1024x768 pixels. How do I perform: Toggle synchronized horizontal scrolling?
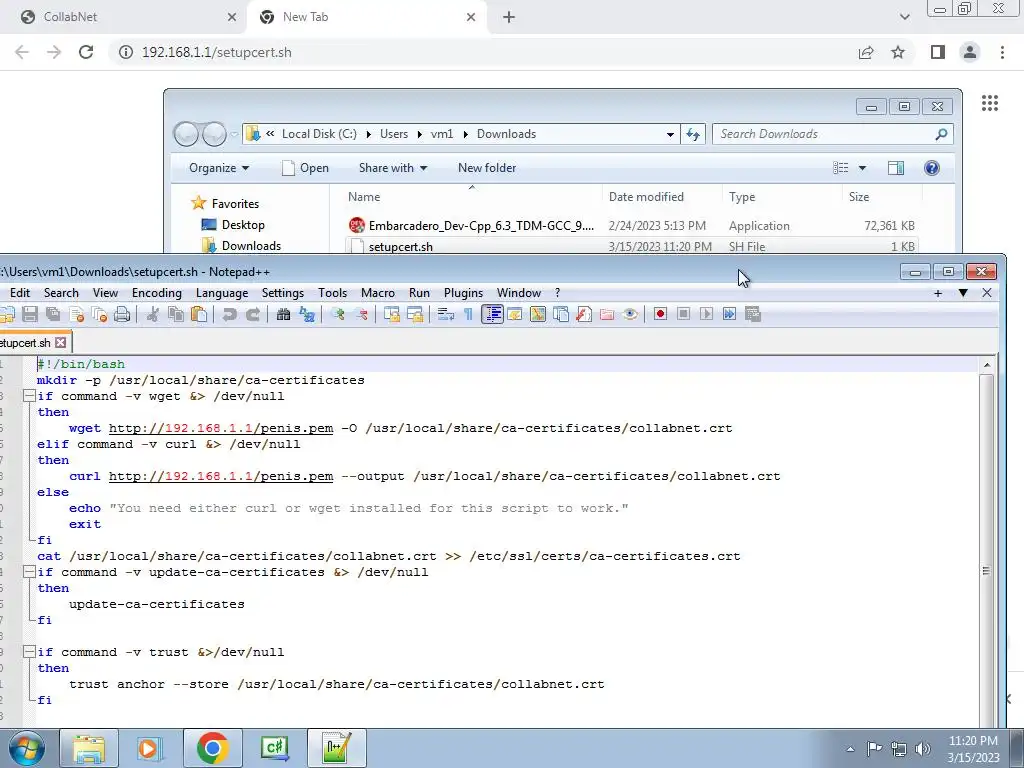(x=415, y=314)
